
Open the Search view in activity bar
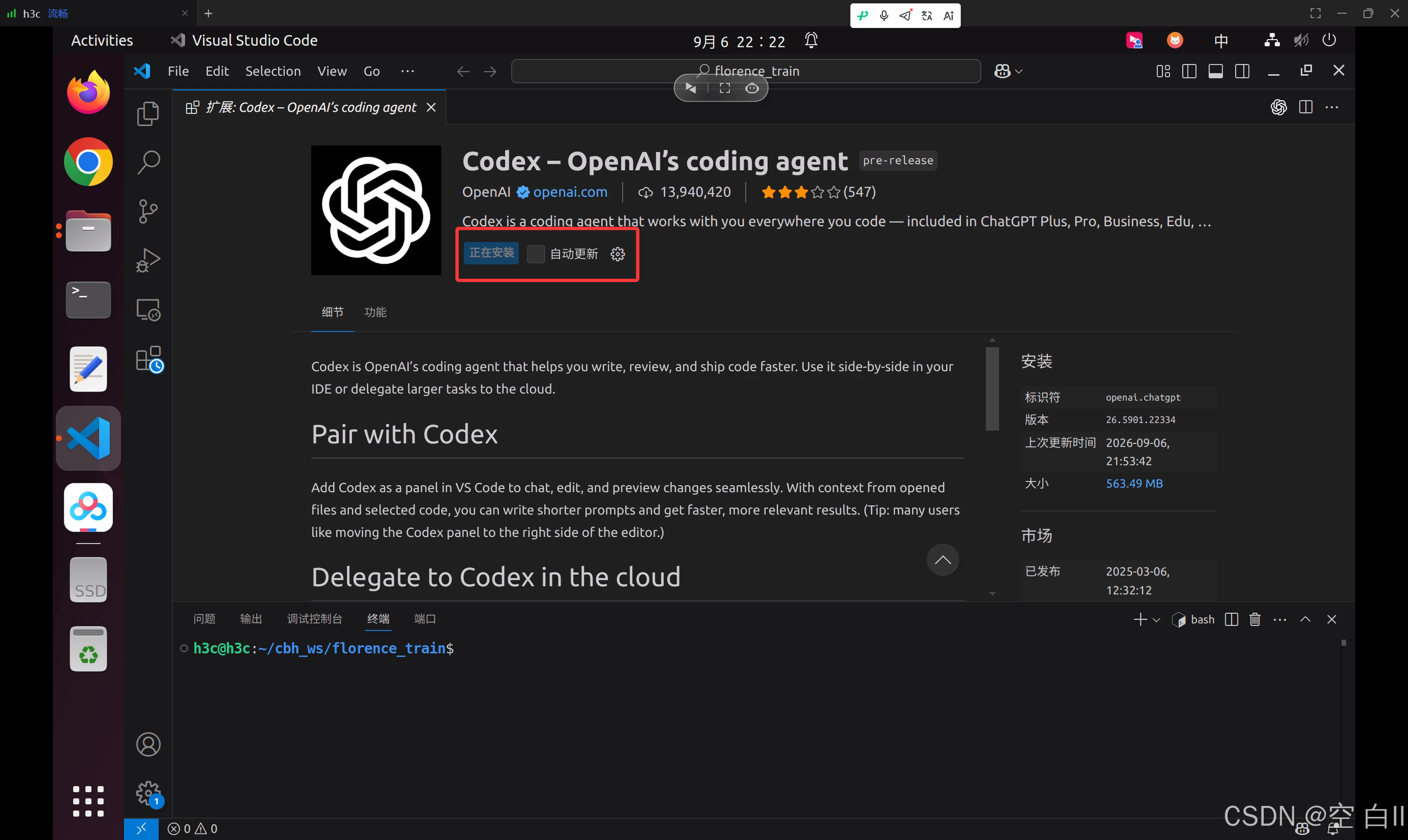tap(148, 163)
